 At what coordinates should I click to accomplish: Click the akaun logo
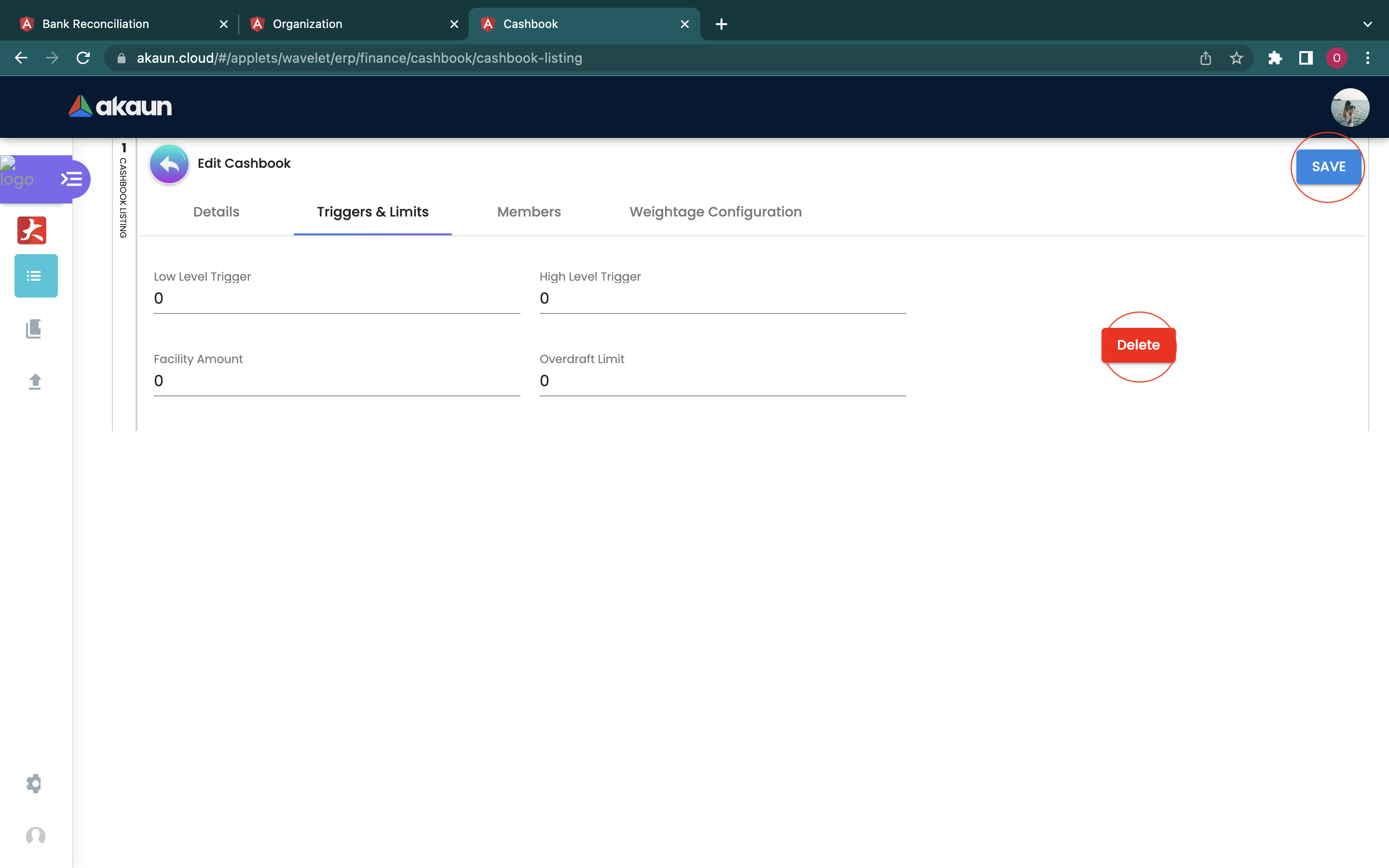coord(120,107)
